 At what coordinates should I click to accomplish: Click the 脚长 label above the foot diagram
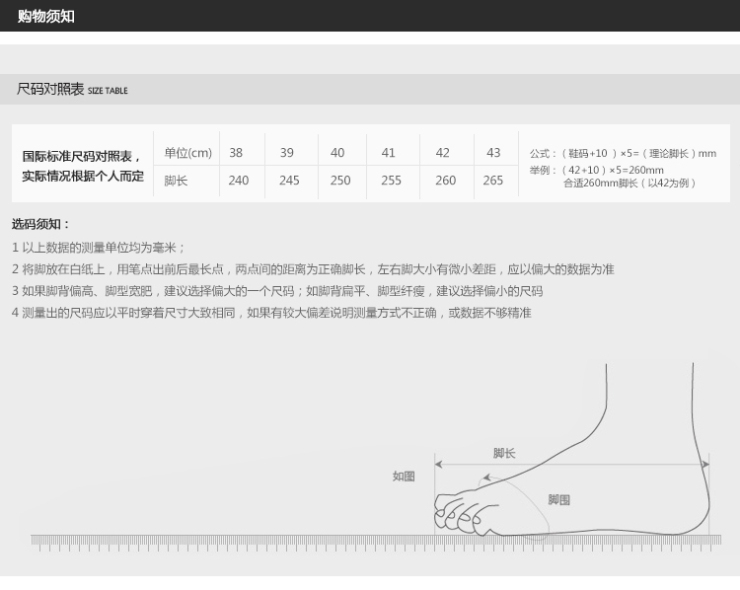[504, 453]
